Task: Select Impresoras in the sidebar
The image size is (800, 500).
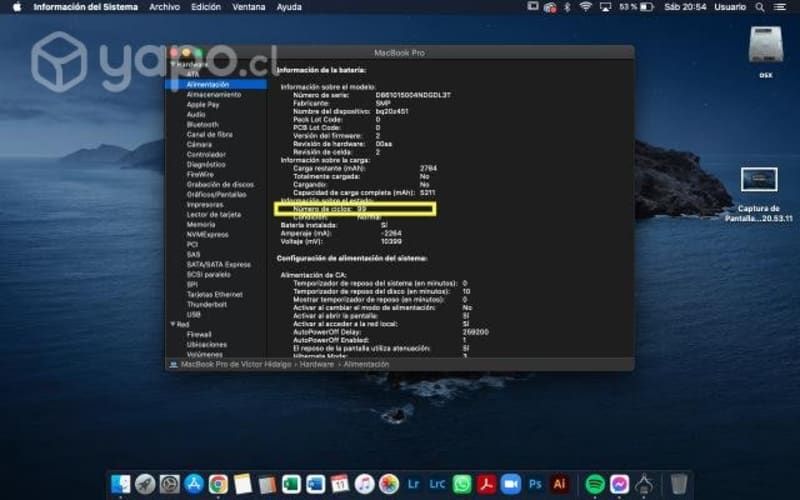Action: pos(205,204)
